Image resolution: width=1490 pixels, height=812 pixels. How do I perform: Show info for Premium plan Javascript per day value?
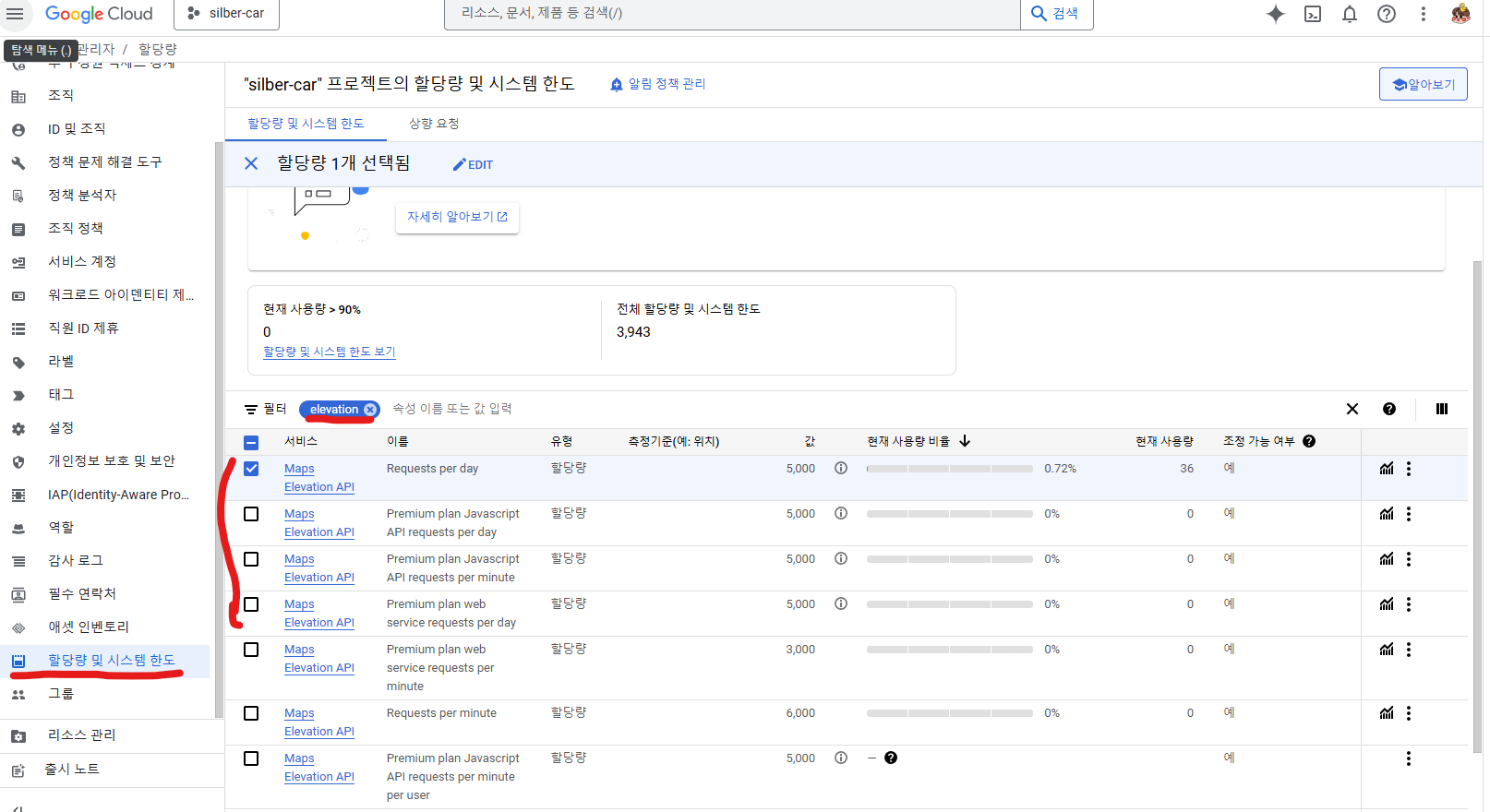(841, 513)
